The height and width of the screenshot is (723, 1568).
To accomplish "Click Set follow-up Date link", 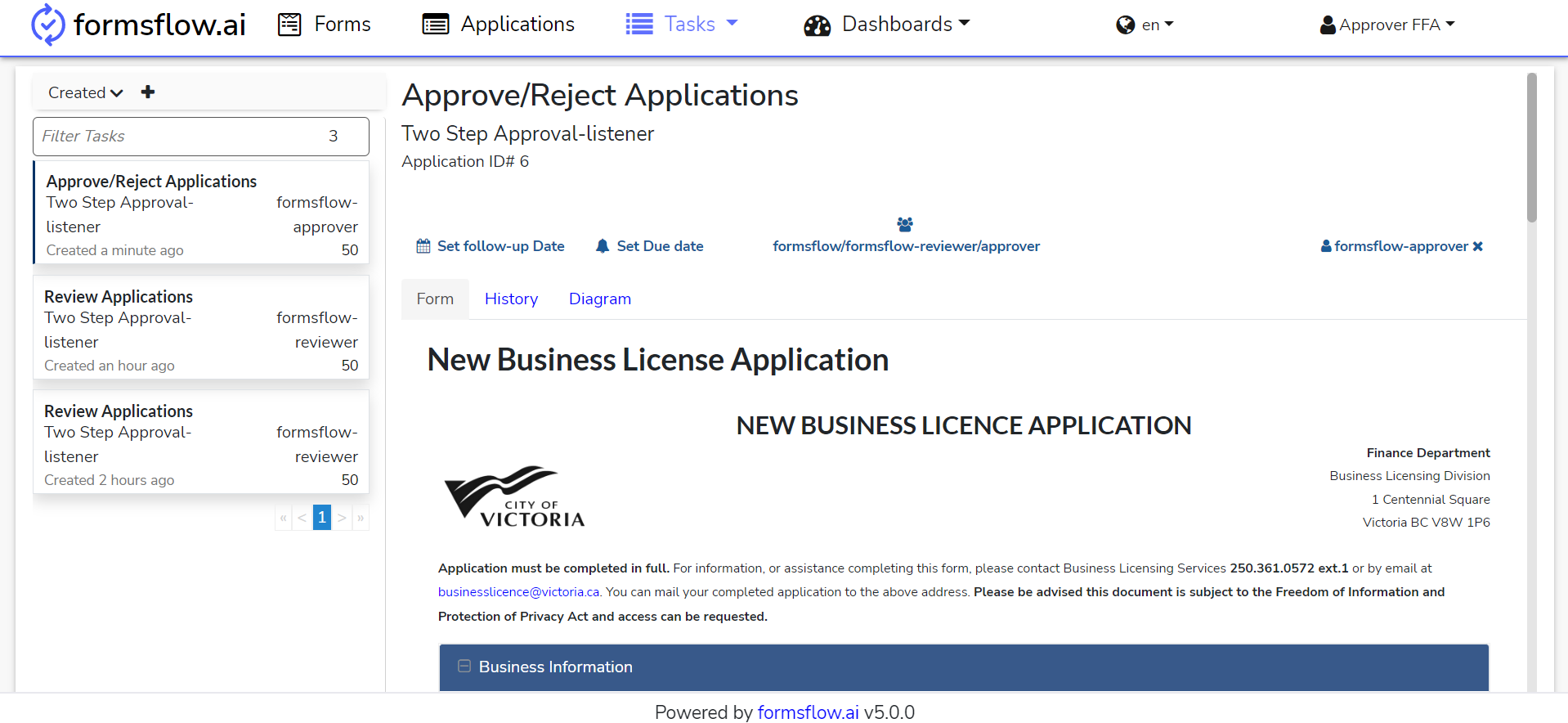I will click(x=500, y=246).
